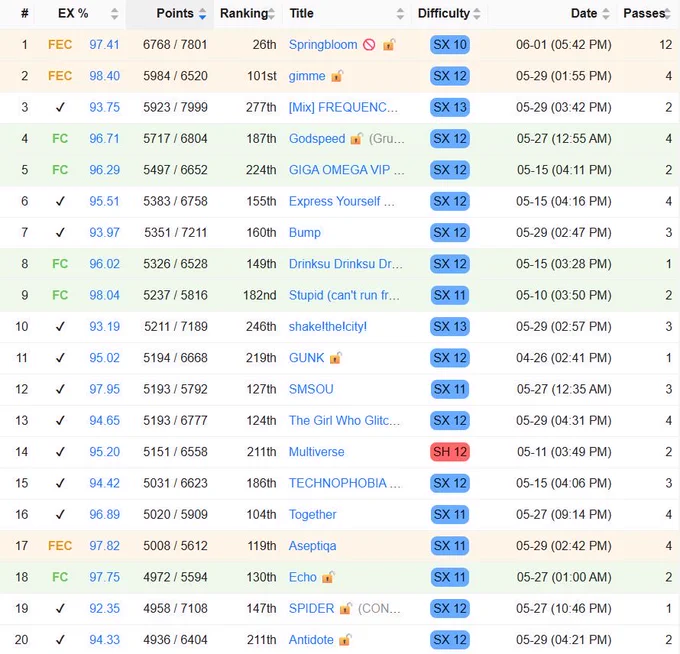
Task: Open the SMSOU song link
Action: [311, 389]
